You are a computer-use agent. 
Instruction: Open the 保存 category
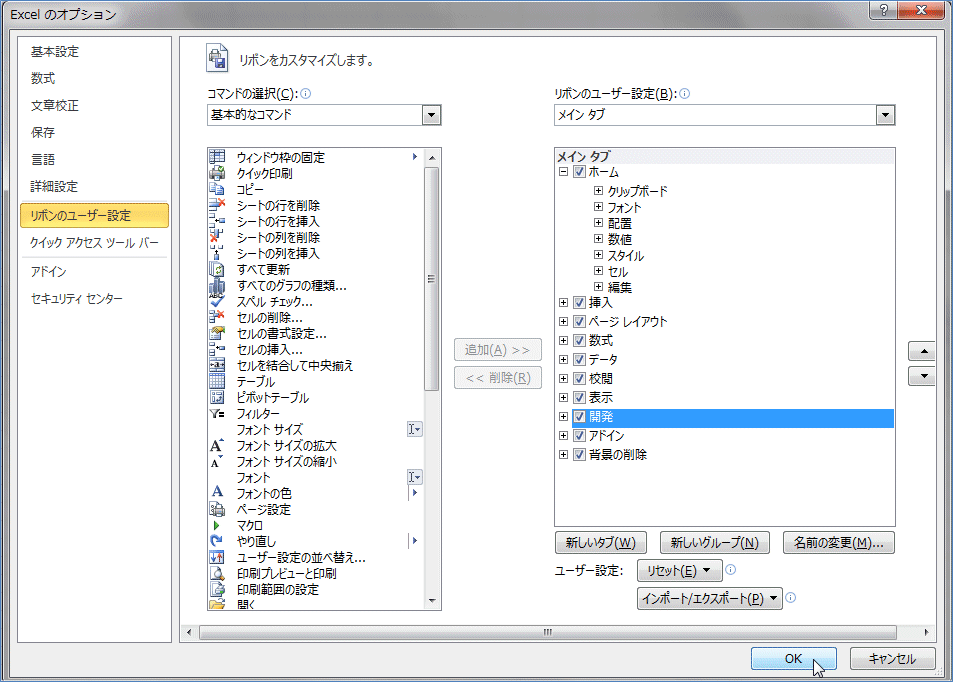[x=43, y=132]
